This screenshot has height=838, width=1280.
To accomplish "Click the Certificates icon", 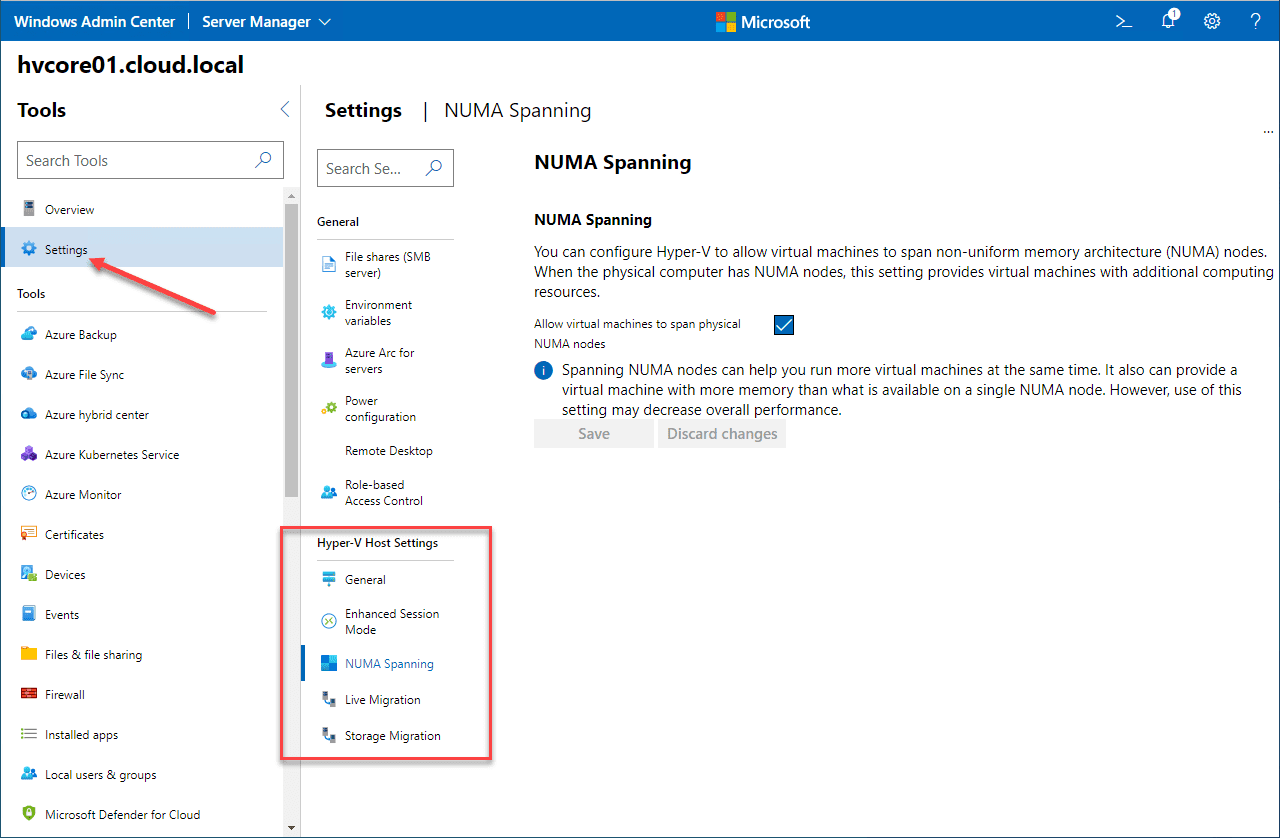I will point(29,534).
